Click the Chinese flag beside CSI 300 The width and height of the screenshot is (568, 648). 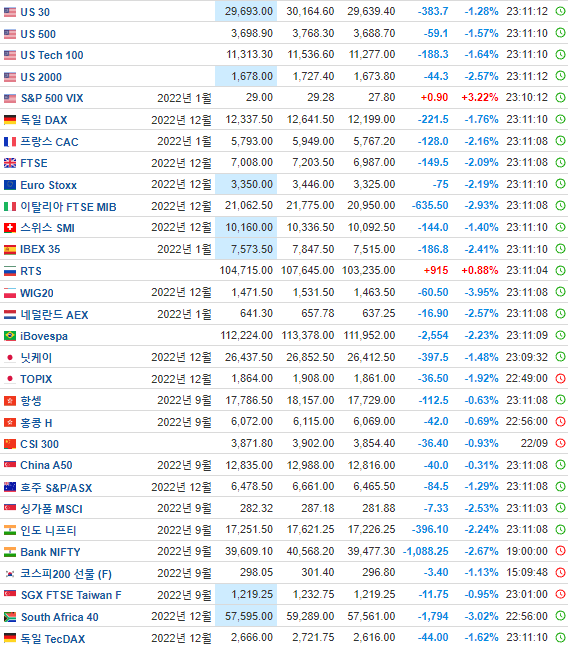click(x=10, y=444)
